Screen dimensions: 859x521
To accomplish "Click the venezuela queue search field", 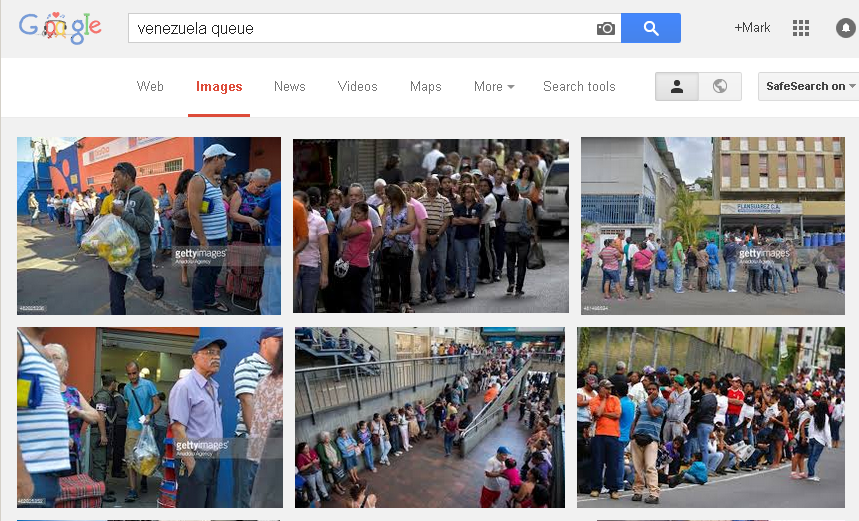I will (362, 28).
